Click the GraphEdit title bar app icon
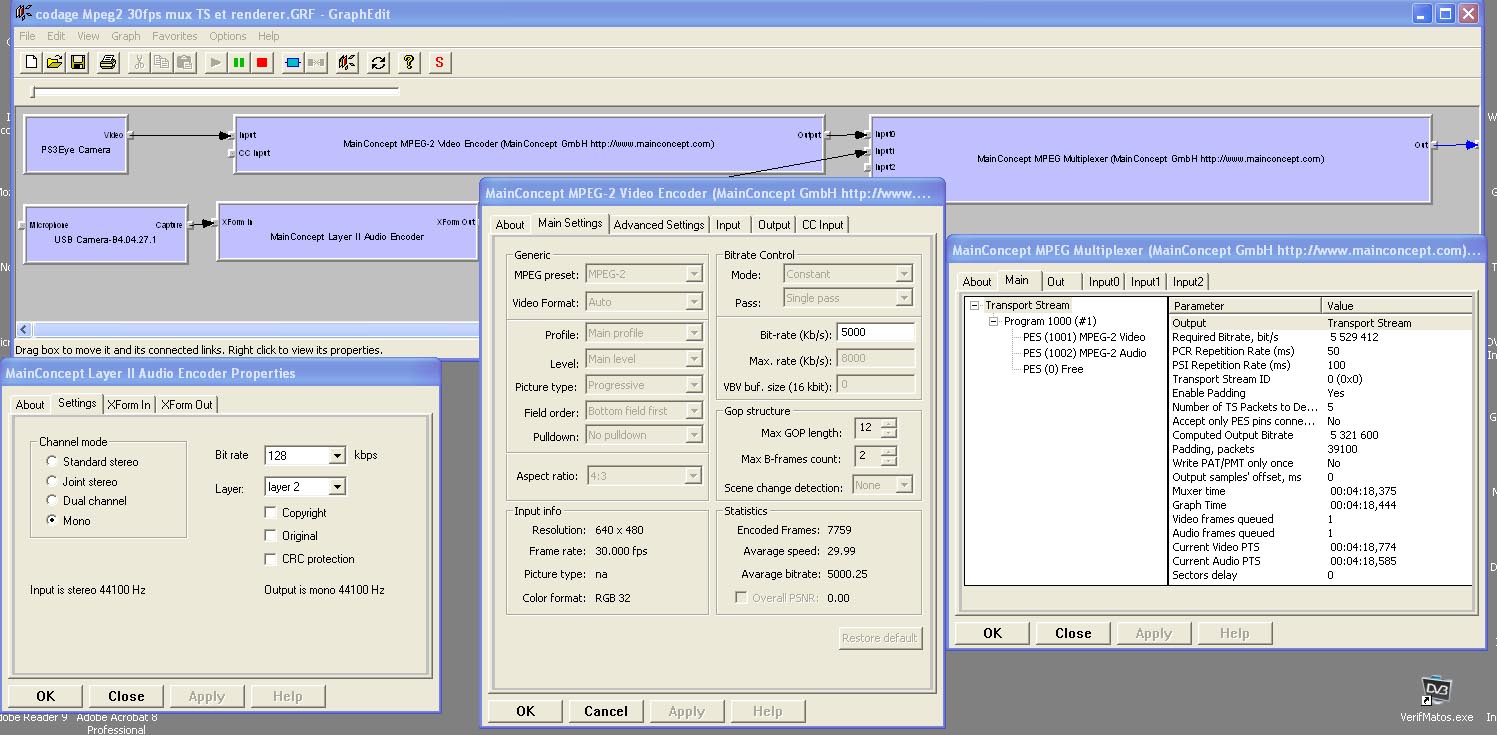The image size is (1497, 735). click(23, 14)
